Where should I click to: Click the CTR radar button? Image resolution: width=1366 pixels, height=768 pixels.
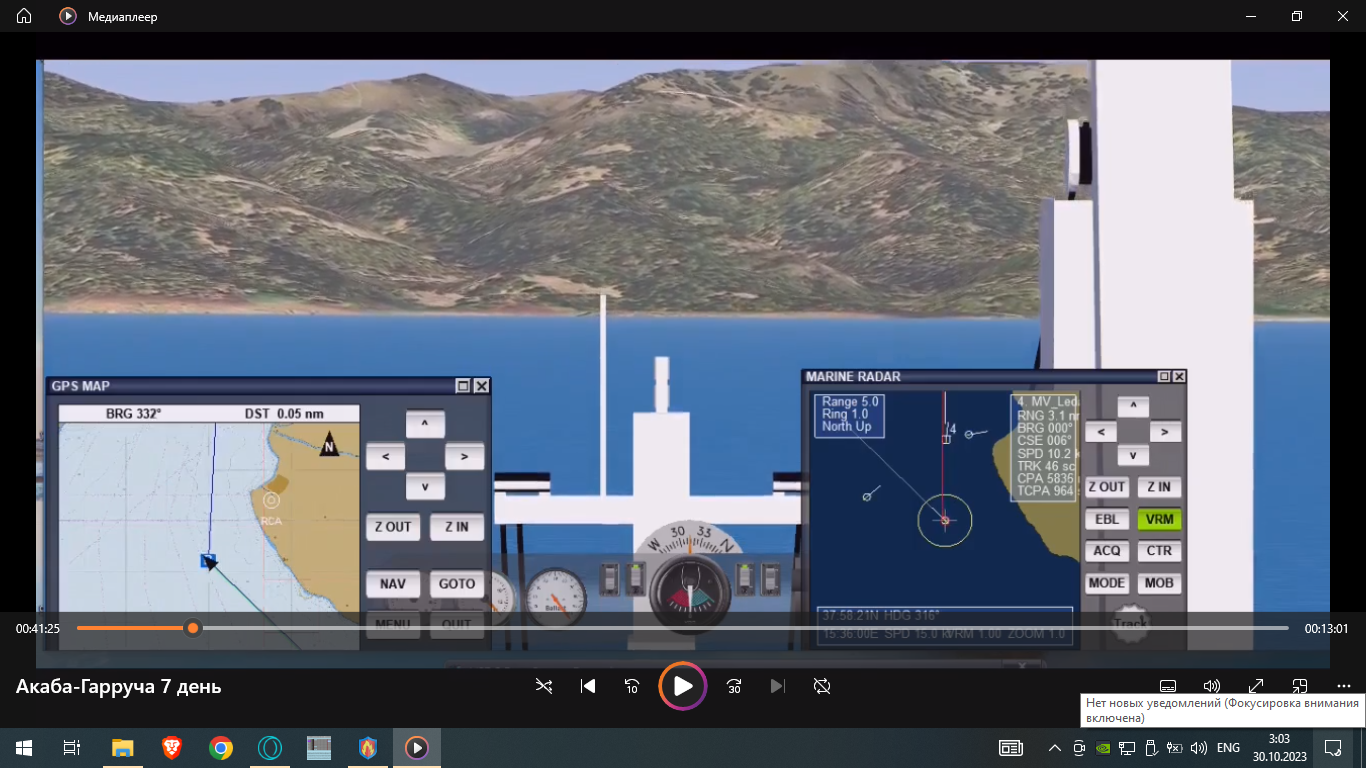1159,551
